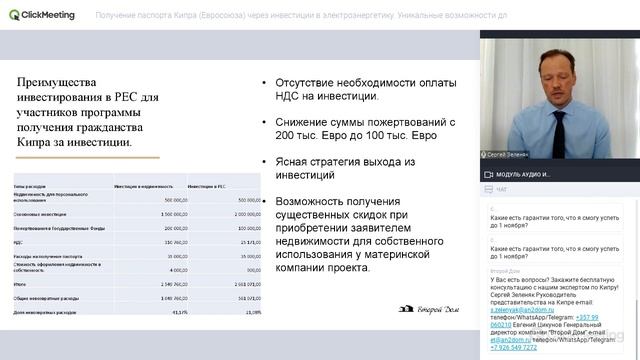Click the slide heading Преимущества инвестирования в РЕС
The width and height of the screenshot is (640, 360).
(88, 112)
